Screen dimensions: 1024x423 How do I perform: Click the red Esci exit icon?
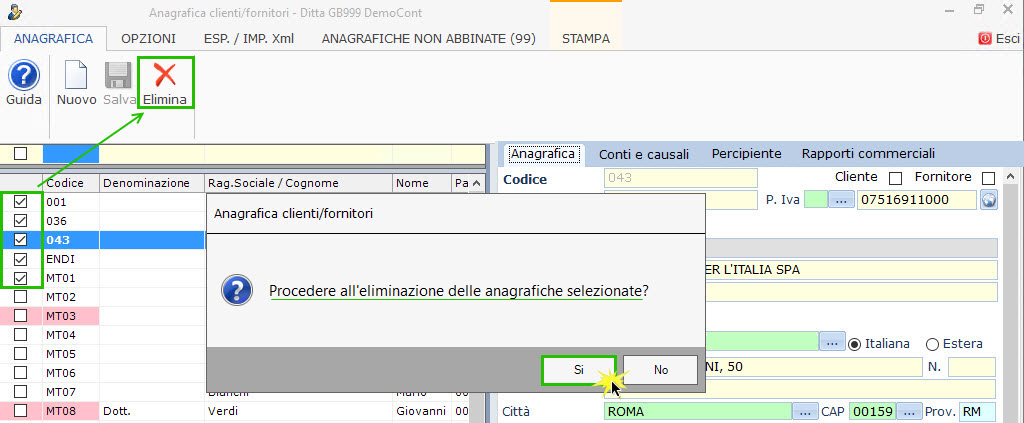coord(984,39)
